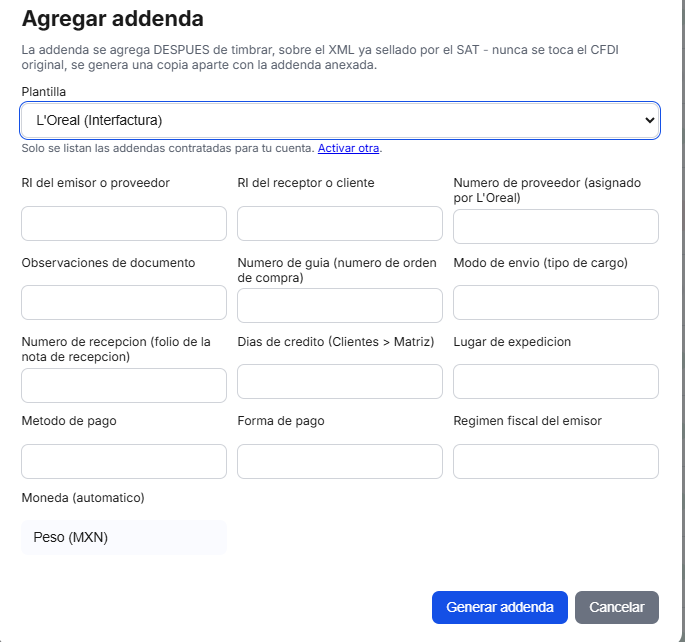This screenshot has width=685, height=642.
Task: Click the 'La addenda se agrega DESPUES' description text
Action: [x=320, y=57]
